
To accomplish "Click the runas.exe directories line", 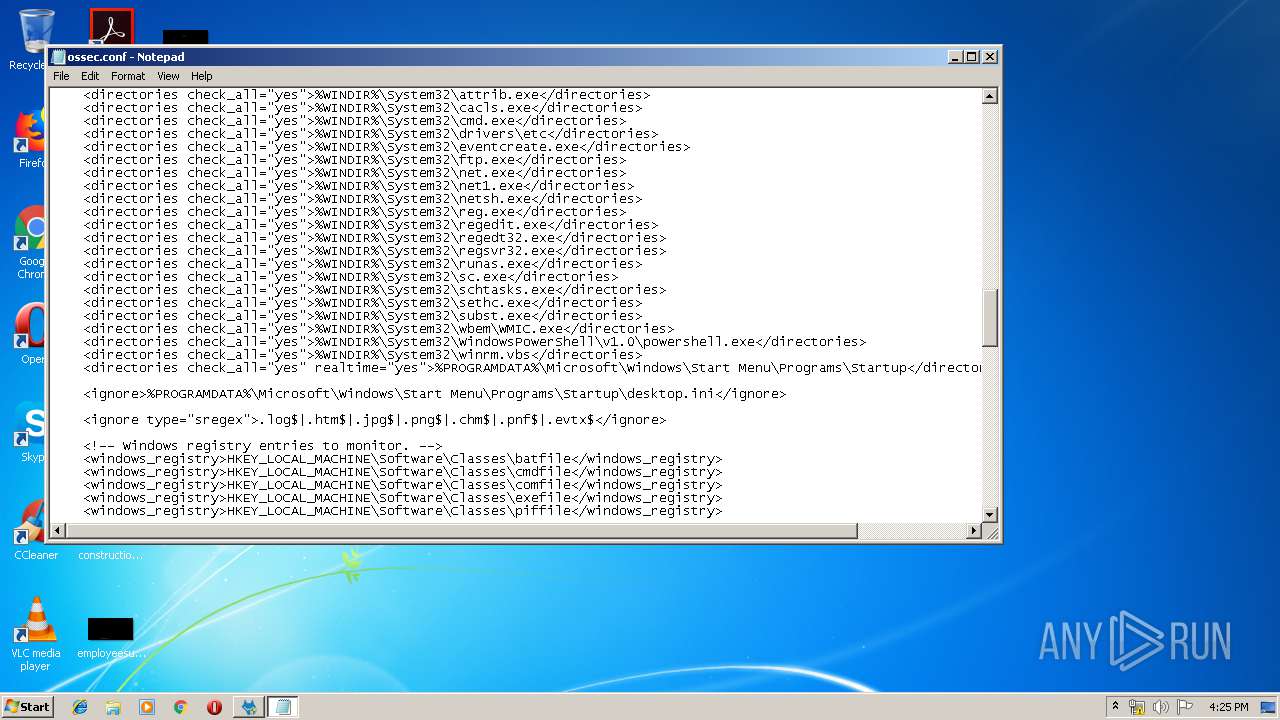I will 363,264.
